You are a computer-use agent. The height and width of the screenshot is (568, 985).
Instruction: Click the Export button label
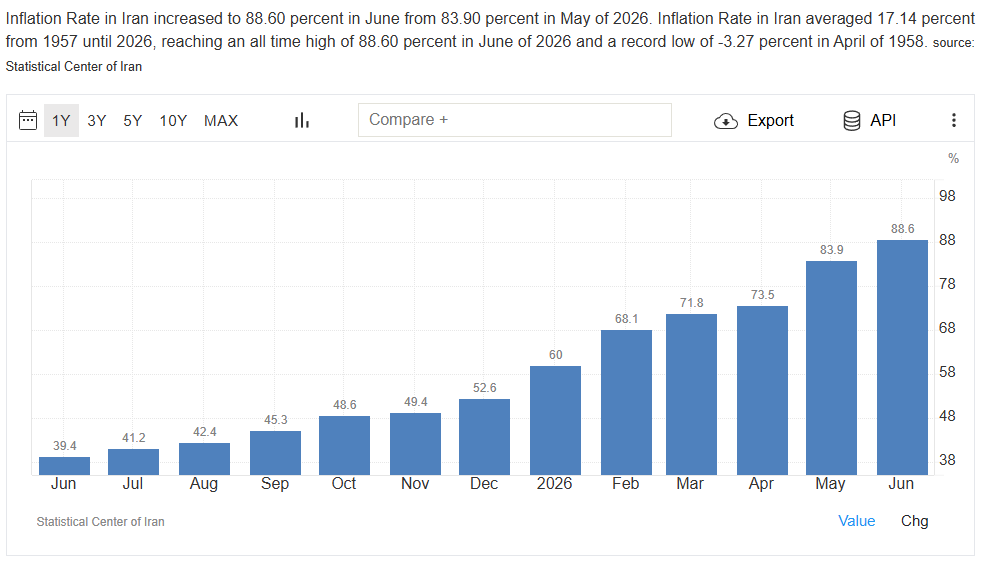[770, 121]
